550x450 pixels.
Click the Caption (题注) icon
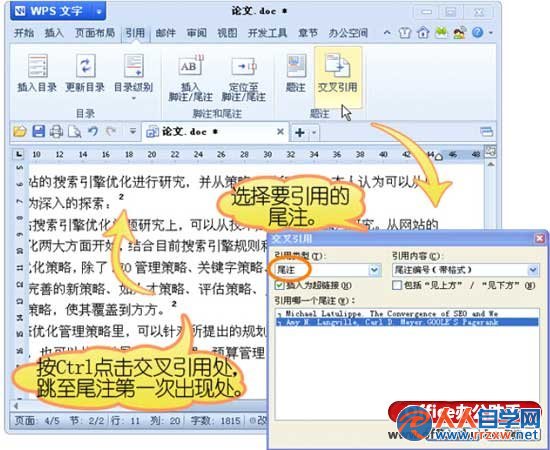click(296, 66)
